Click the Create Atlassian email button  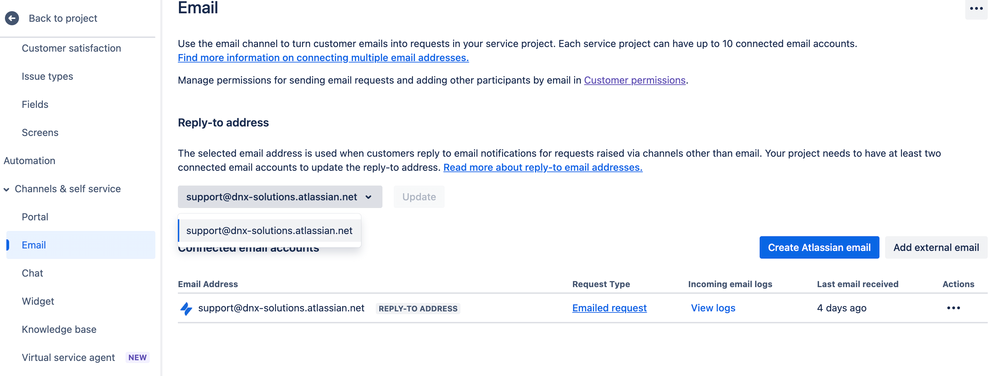click(x=819, y=247)
